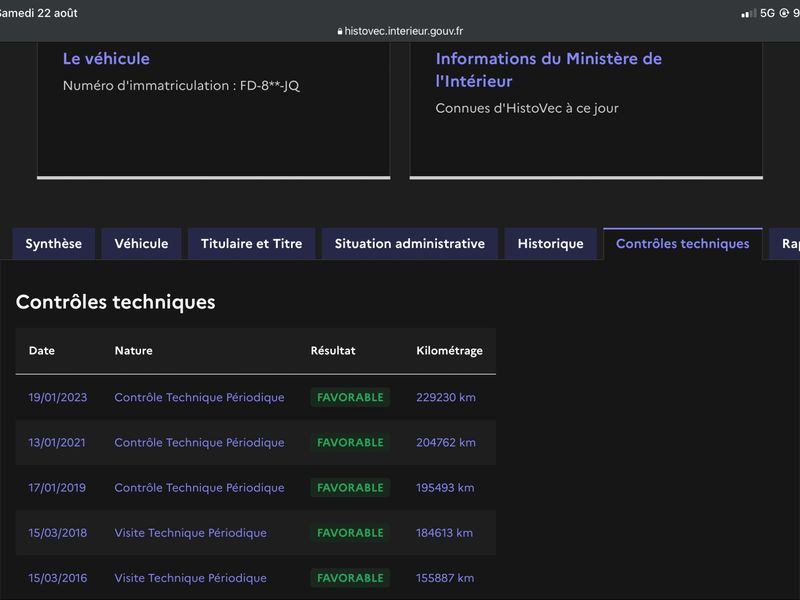Click the Nature column header

click(133, 351)
